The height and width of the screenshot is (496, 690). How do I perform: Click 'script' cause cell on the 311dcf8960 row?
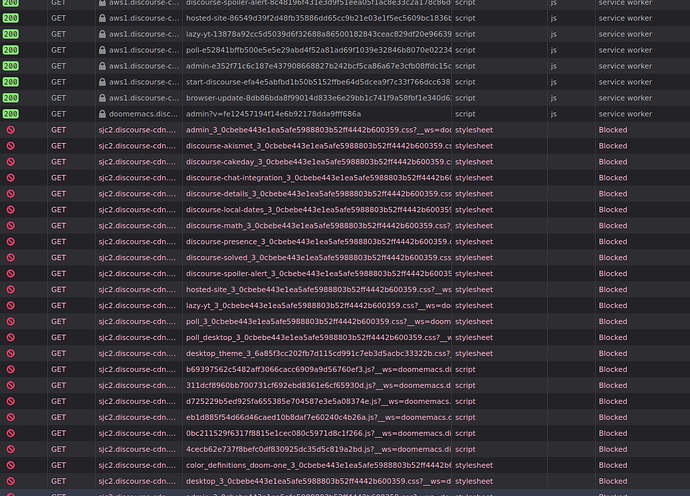coord(465,385)
